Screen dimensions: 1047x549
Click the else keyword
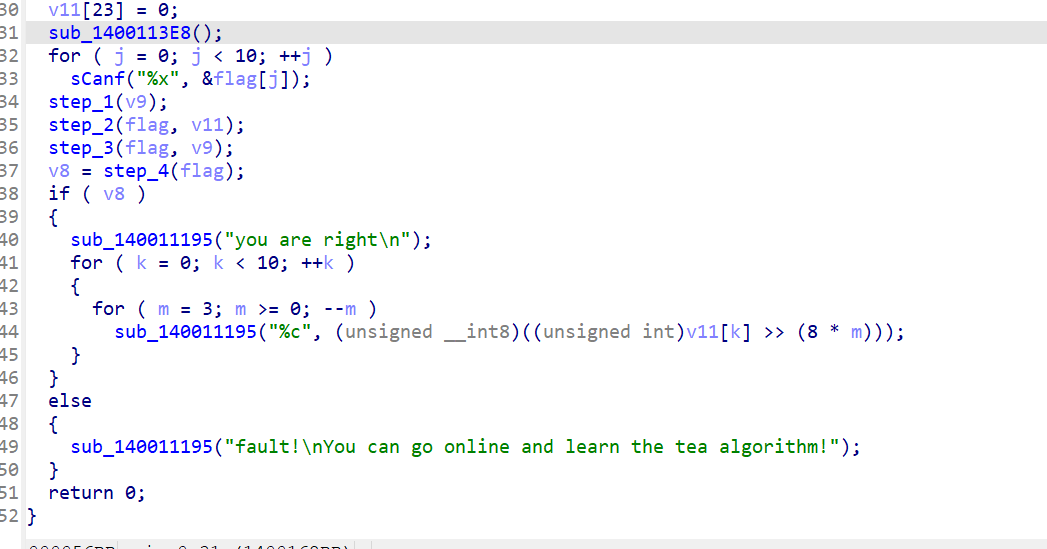coord(69,401)
